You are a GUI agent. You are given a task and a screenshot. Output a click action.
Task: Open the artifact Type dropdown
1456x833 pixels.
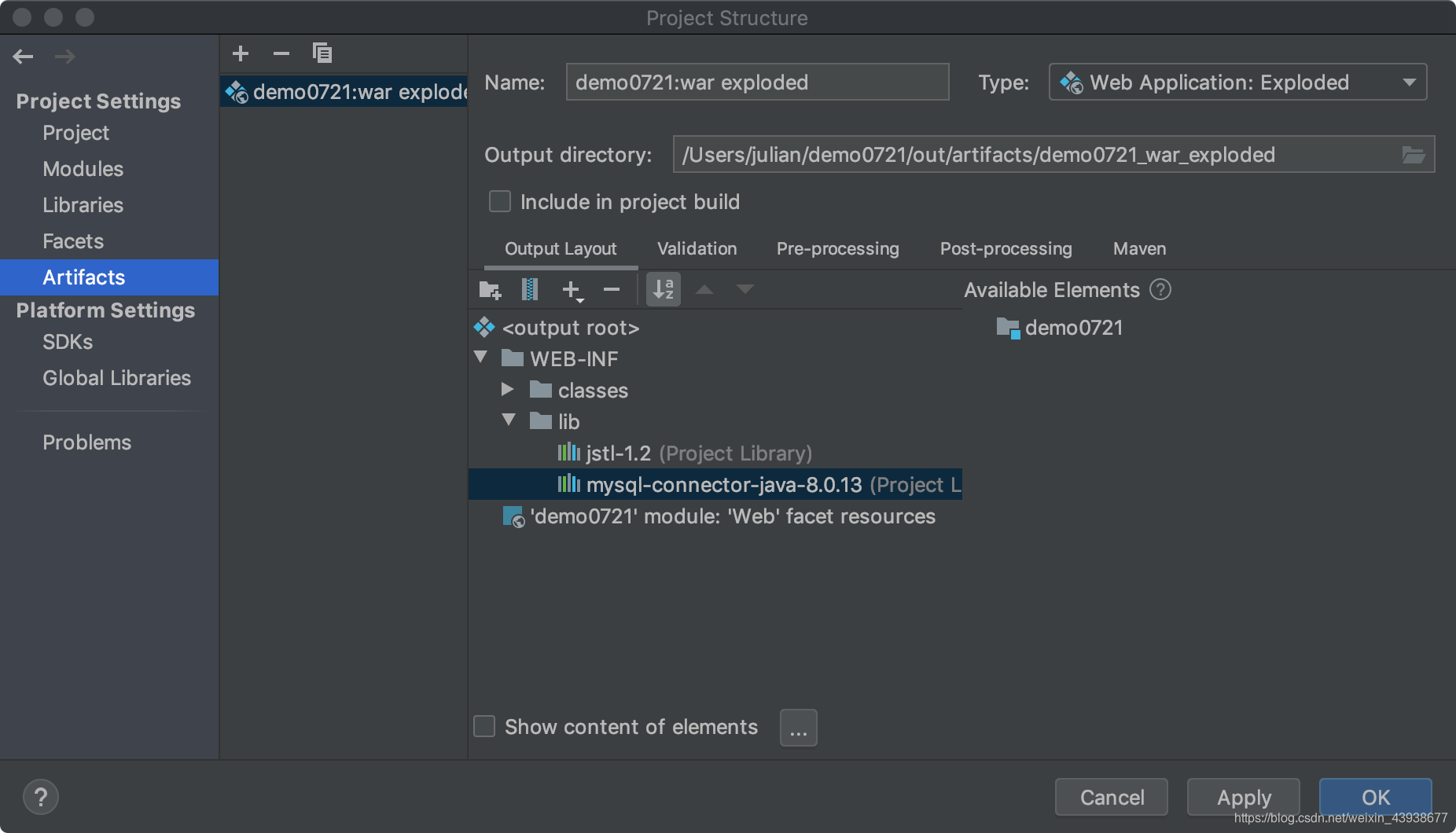coord(1237,82)
